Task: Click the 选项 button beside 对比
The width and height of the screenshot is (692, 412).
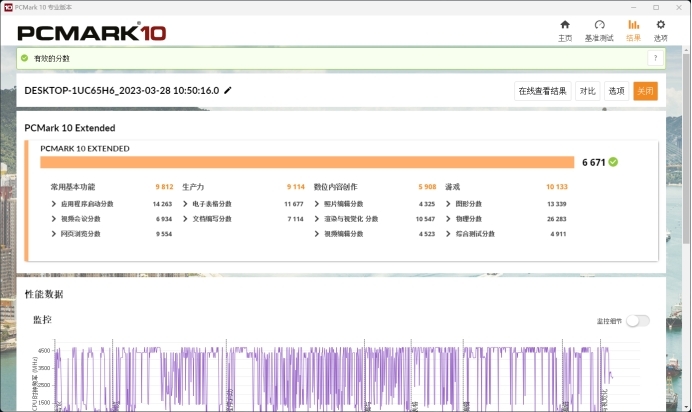Action: point(617,91)
